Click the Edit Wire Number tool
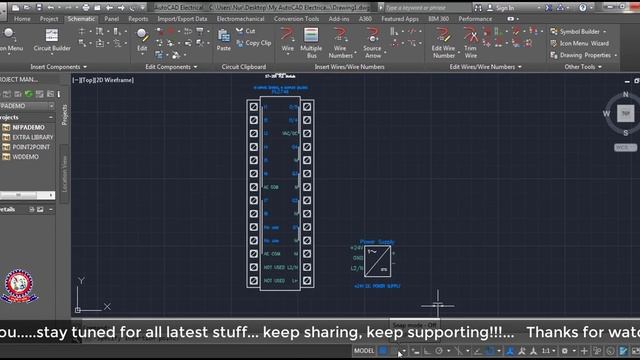 [x=443, y=43]
